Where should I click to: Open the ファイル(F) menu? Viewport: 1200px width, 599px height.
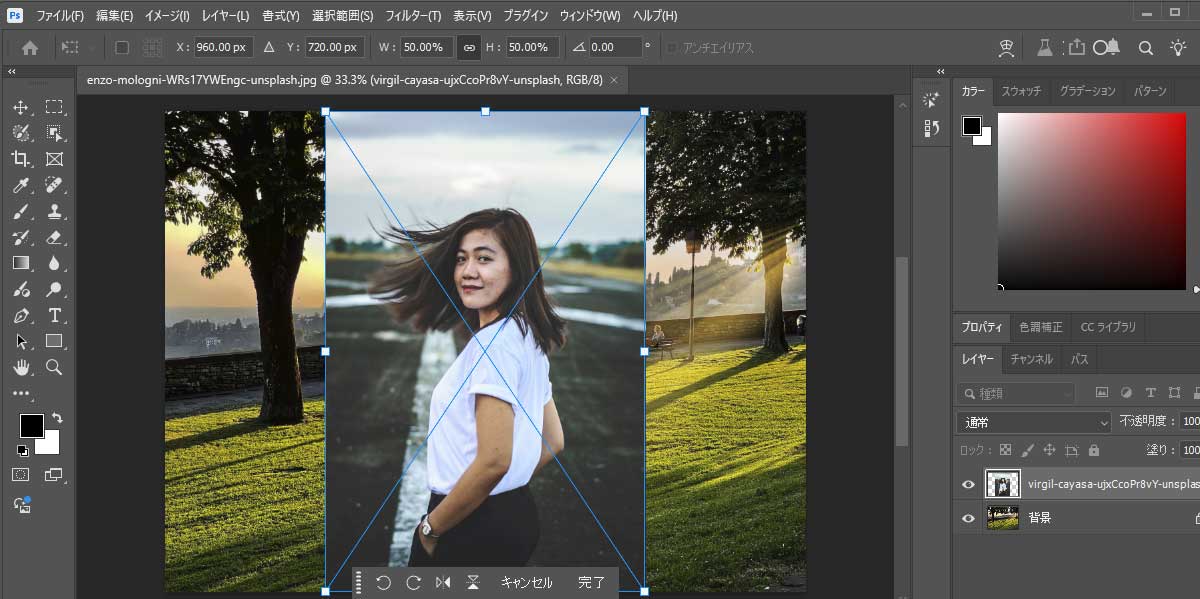coord(60,16)
